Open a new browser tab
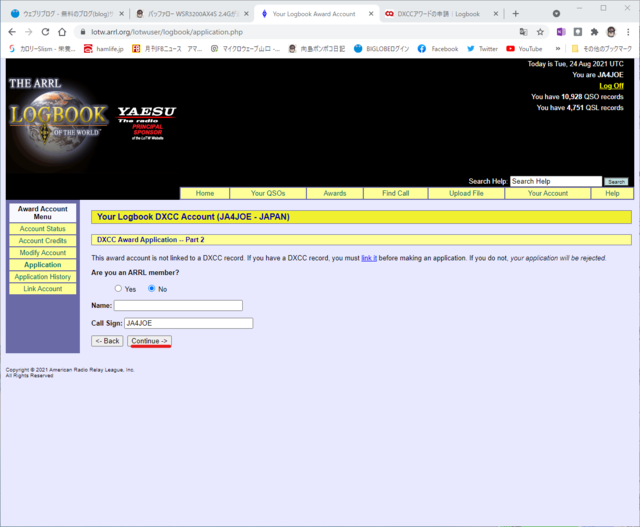The height and width of the screenshot is (527, 640). pyautogui.click(x=516, y=14)
